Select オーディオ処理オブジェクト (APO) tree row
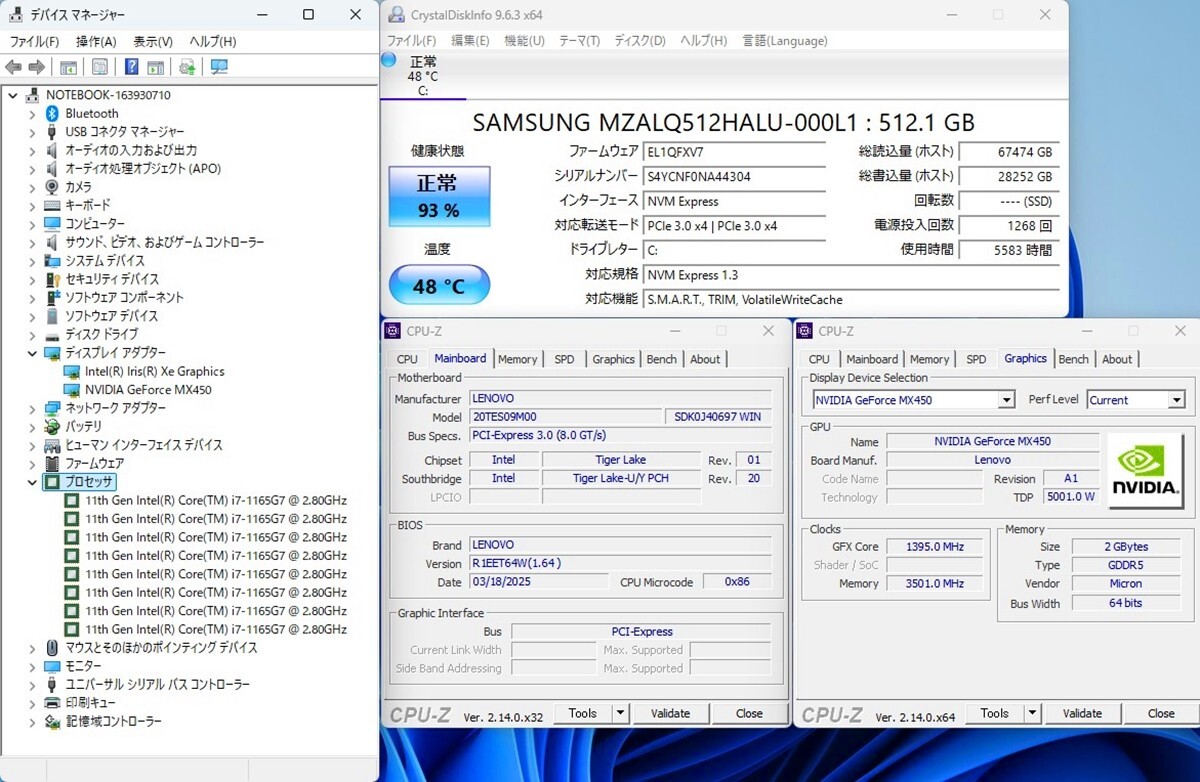The image size is (1200, 782). click(x=143, y=168)
